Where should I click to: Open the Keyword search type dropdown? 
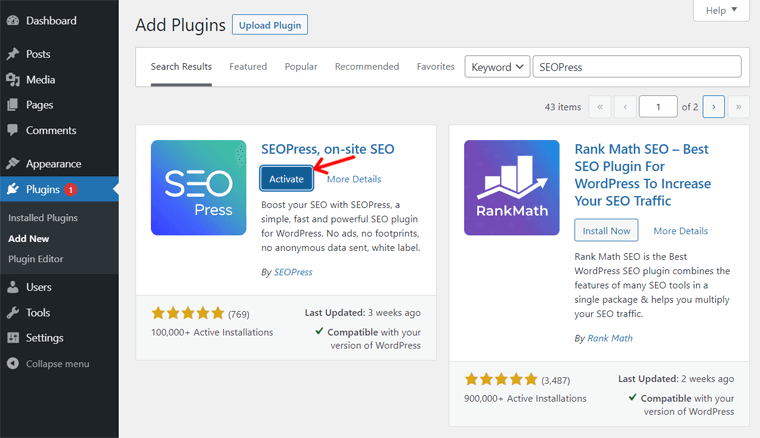click(x=497, y=67)
